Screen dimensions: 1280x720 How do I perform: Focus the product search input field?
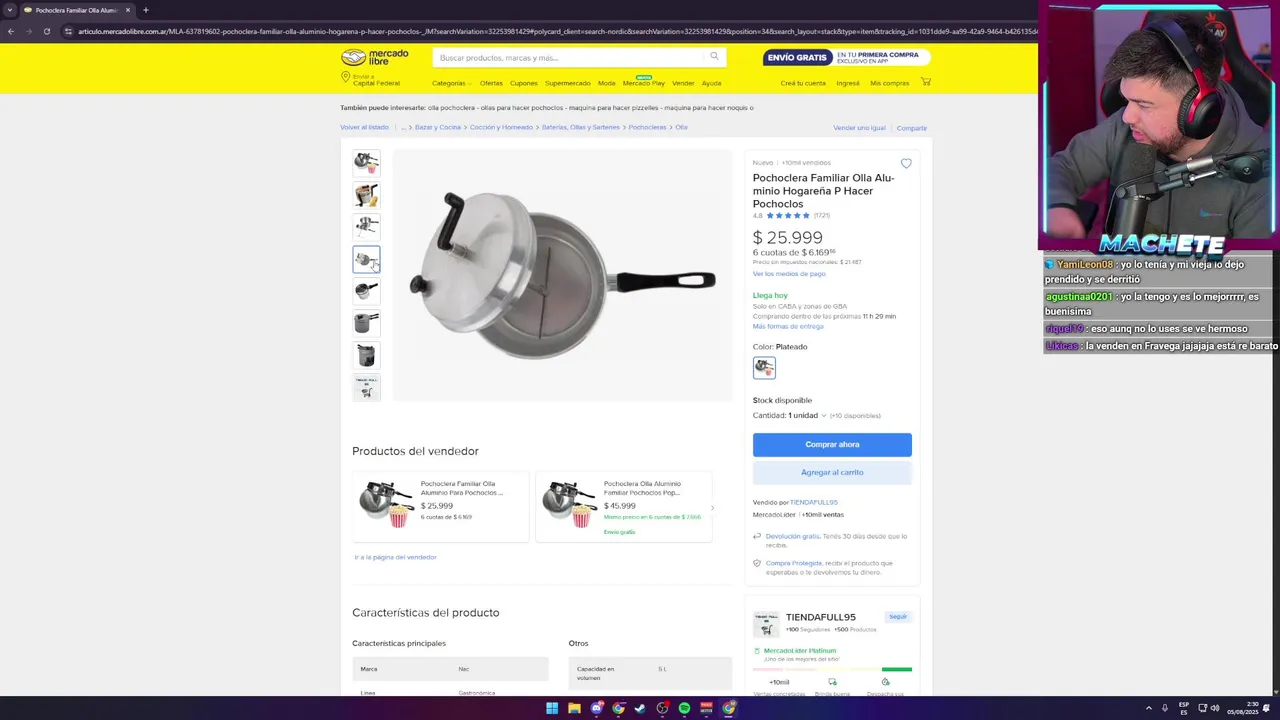[570, 57]
